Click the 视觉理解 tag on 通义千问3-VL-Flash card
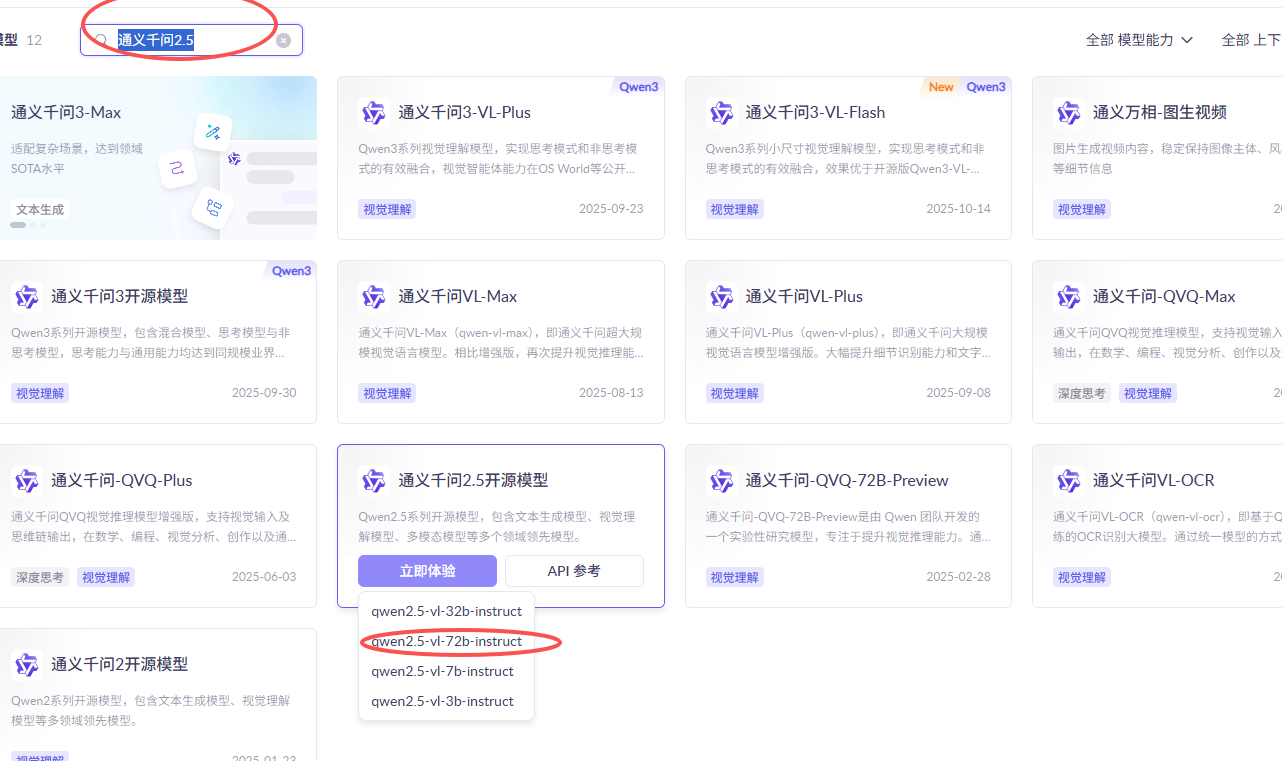Image resolution: width=1282 pixels, height=761 pixels. tap(734, 209)
